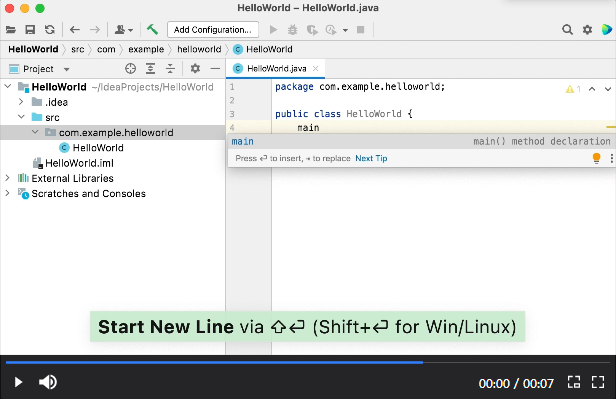
Task: Select example in the breadcrumb bar
Action: point(146,49)
